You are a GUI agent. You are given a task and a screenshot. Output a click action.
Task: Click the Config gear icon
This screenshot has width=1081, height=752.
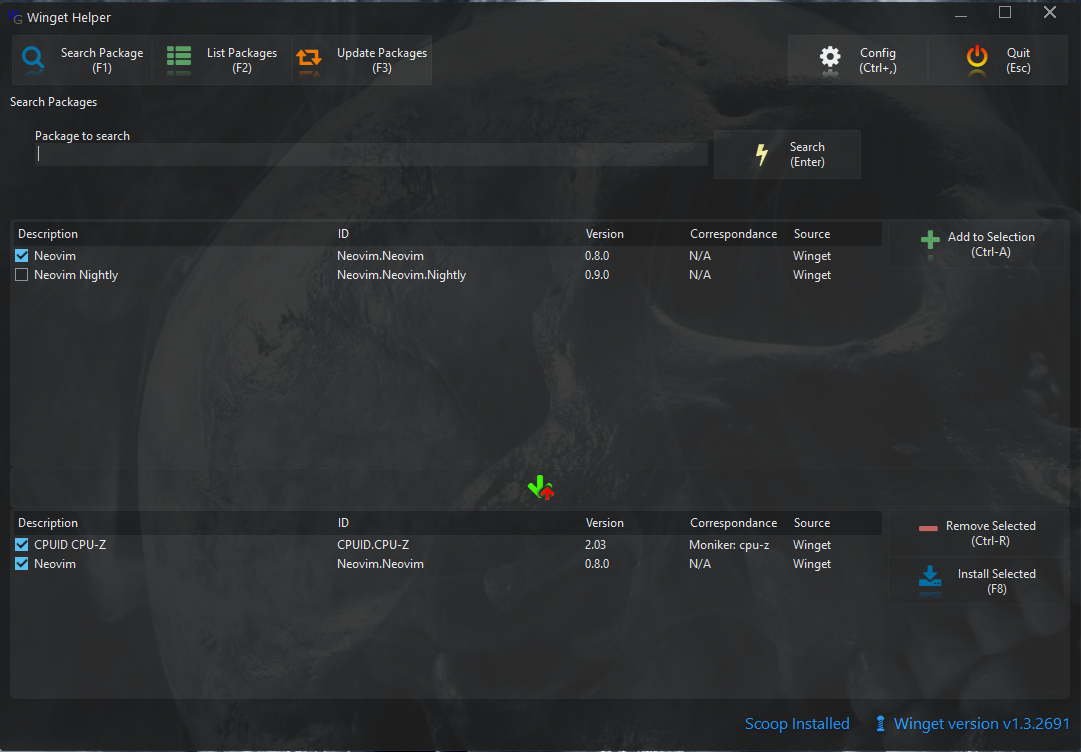tap(830, 59)
